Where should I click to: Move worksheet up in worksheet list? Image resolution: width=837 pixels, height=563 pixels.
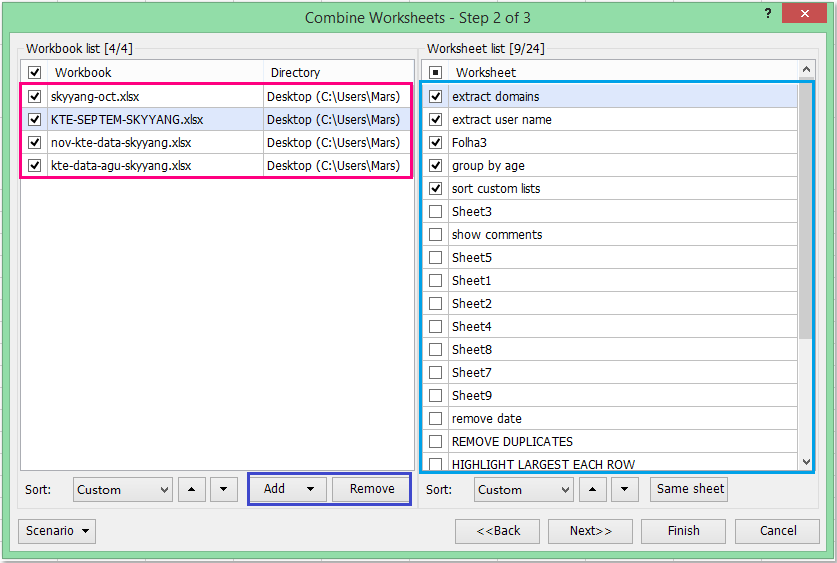point(593,490)
